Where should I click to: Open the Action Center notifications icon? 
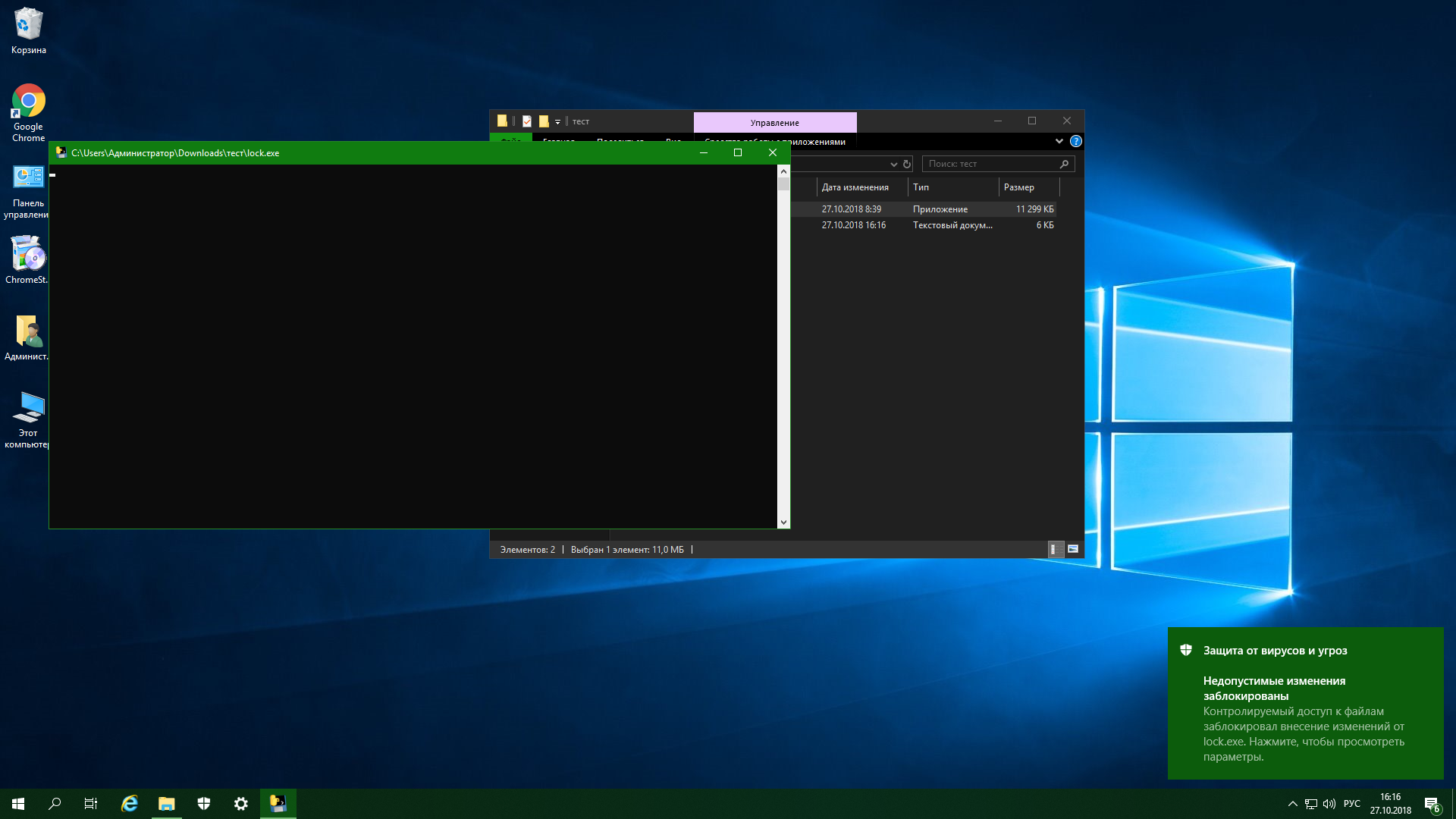1432,805
